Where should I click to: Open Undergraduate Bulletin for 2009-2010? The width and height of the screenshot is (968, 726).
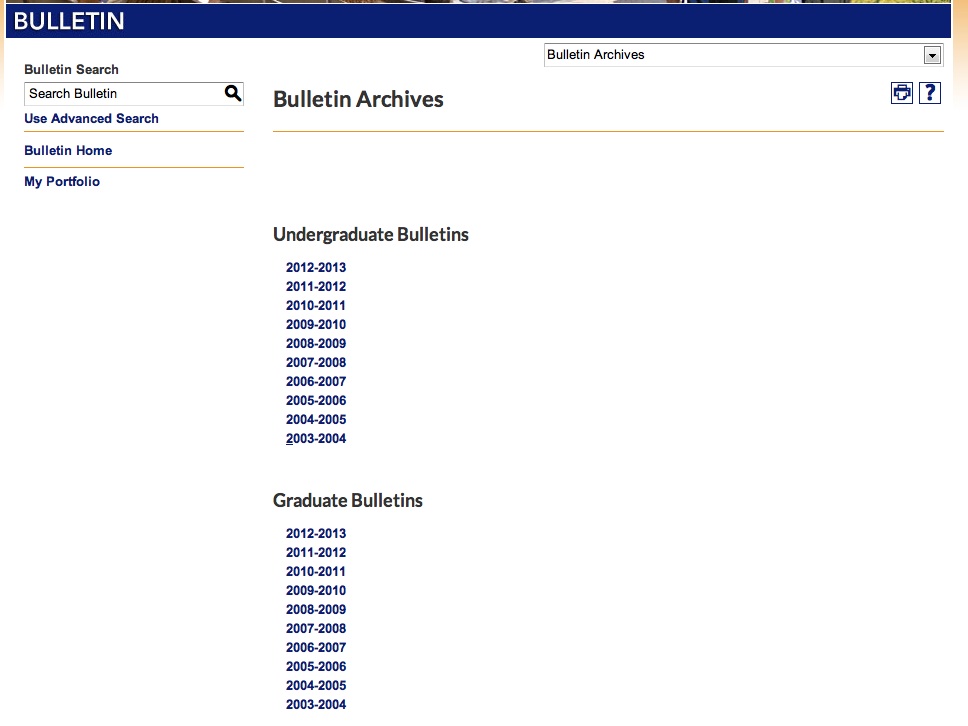(x=316, y=324)
